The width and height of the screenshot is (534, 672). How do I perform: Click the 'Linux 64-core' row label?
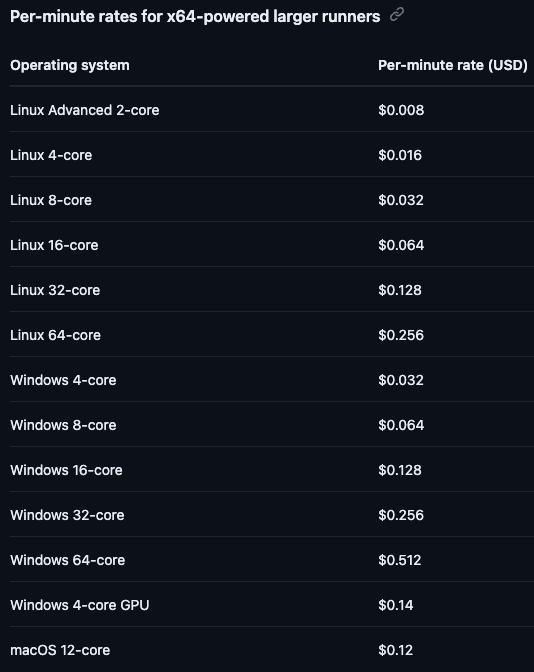tap(56, 335)
